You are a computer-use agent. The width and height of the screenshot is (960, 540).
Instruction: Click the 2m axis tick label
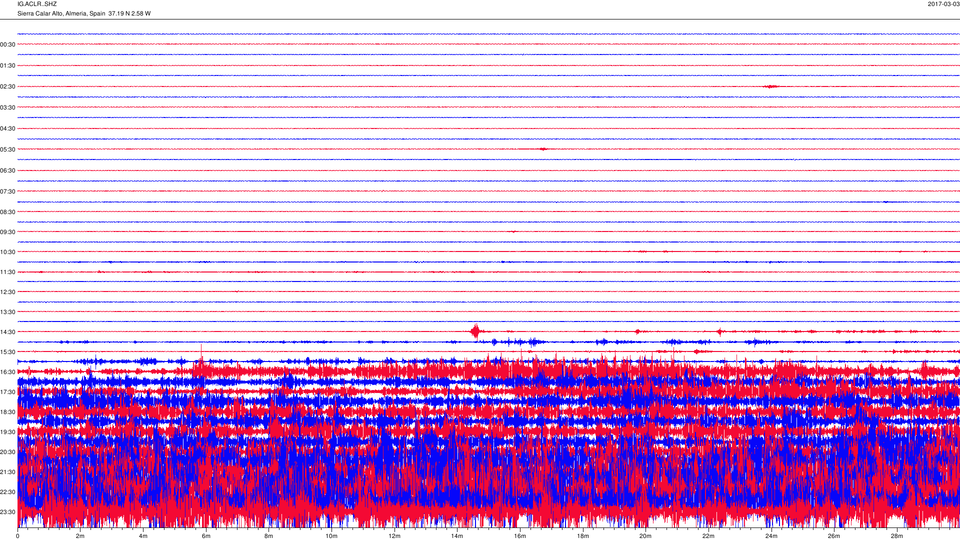point(80,536)
